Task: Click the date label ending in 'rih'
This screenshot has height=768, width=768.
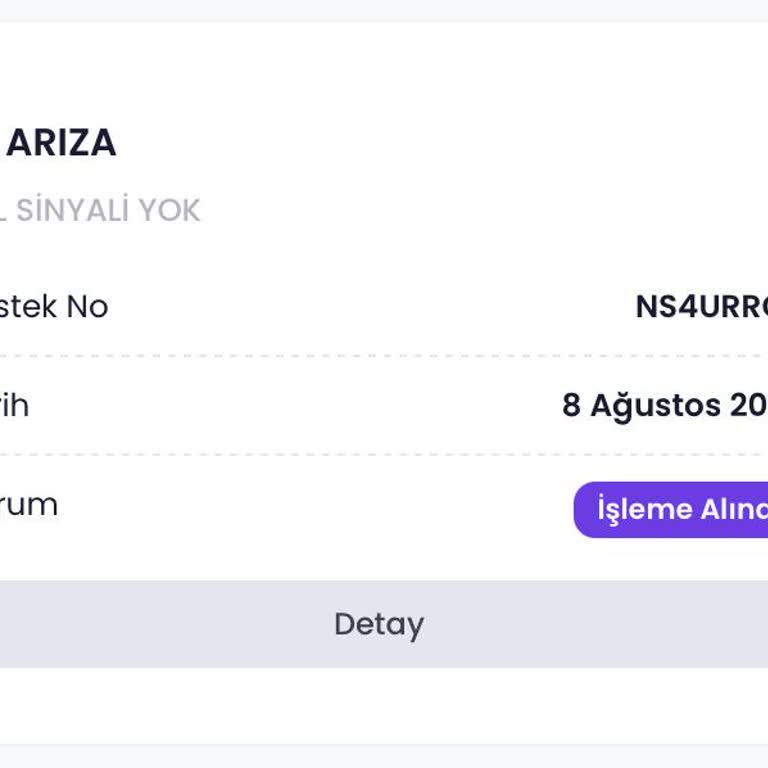Action: coord(14,406)
